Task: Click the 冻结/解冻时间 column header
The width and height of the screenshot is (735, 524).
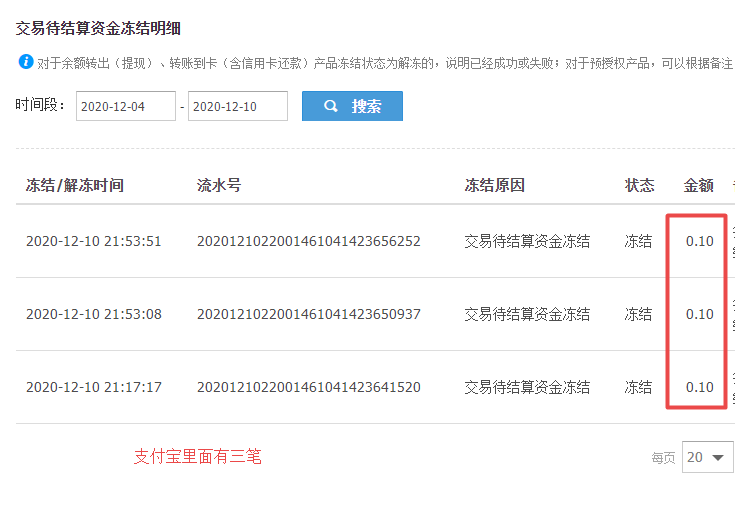Action: click(x=75, y=185)
